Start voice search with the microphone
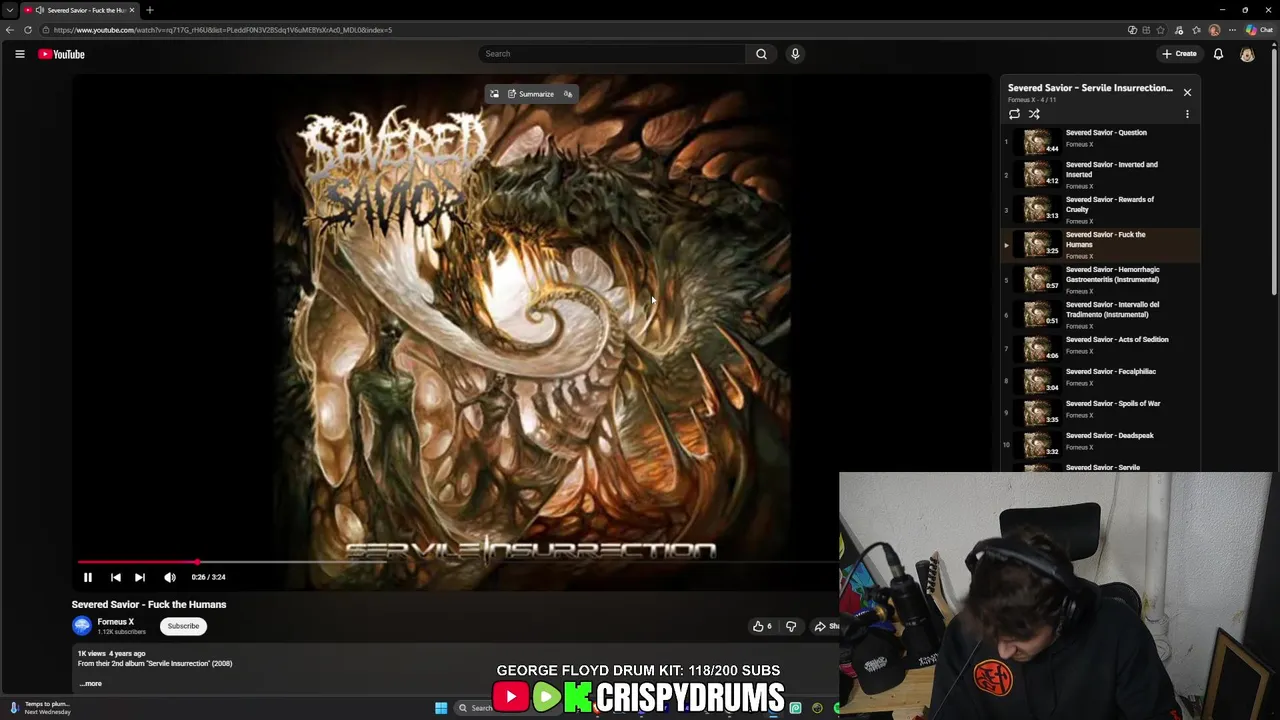Viewport: 1280px width, 720px height. (x=795, y=54)
